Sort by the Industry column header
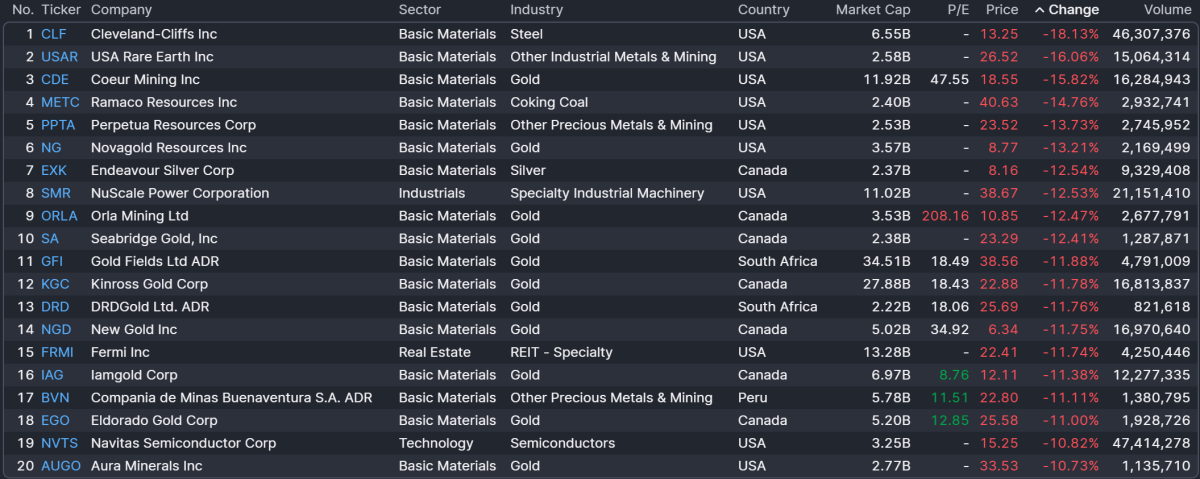This screenshot has width=1200, height=479. pyautogui.click(x=536, y=10)
